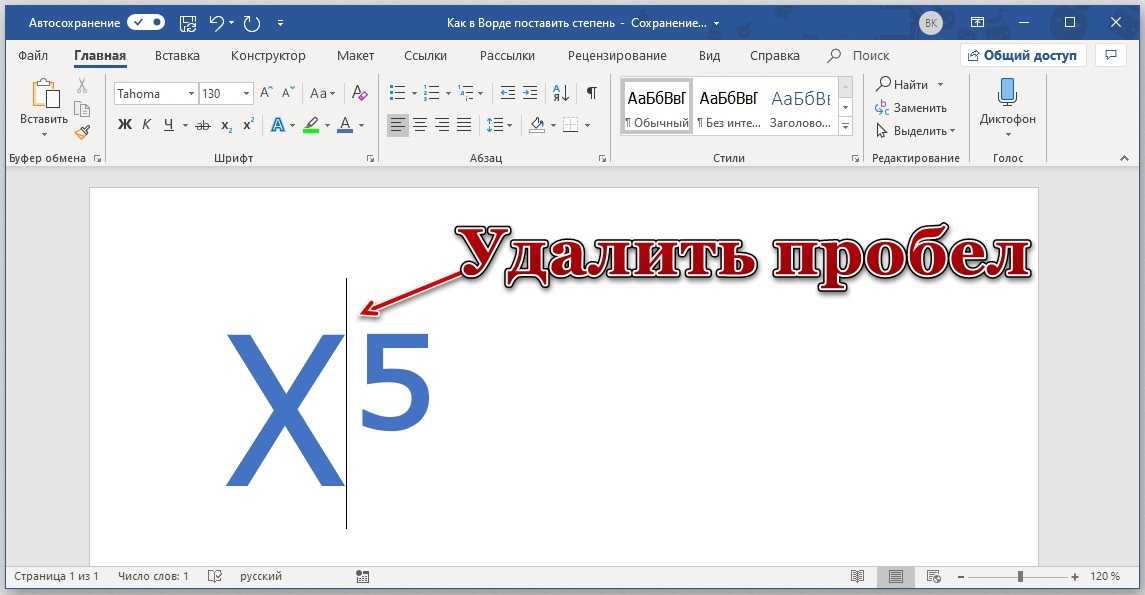Viewport: 1145px width, 595px height.
Task: Click the zoom slider handle
Action: pyautogui.click(x=1020, y=577)
